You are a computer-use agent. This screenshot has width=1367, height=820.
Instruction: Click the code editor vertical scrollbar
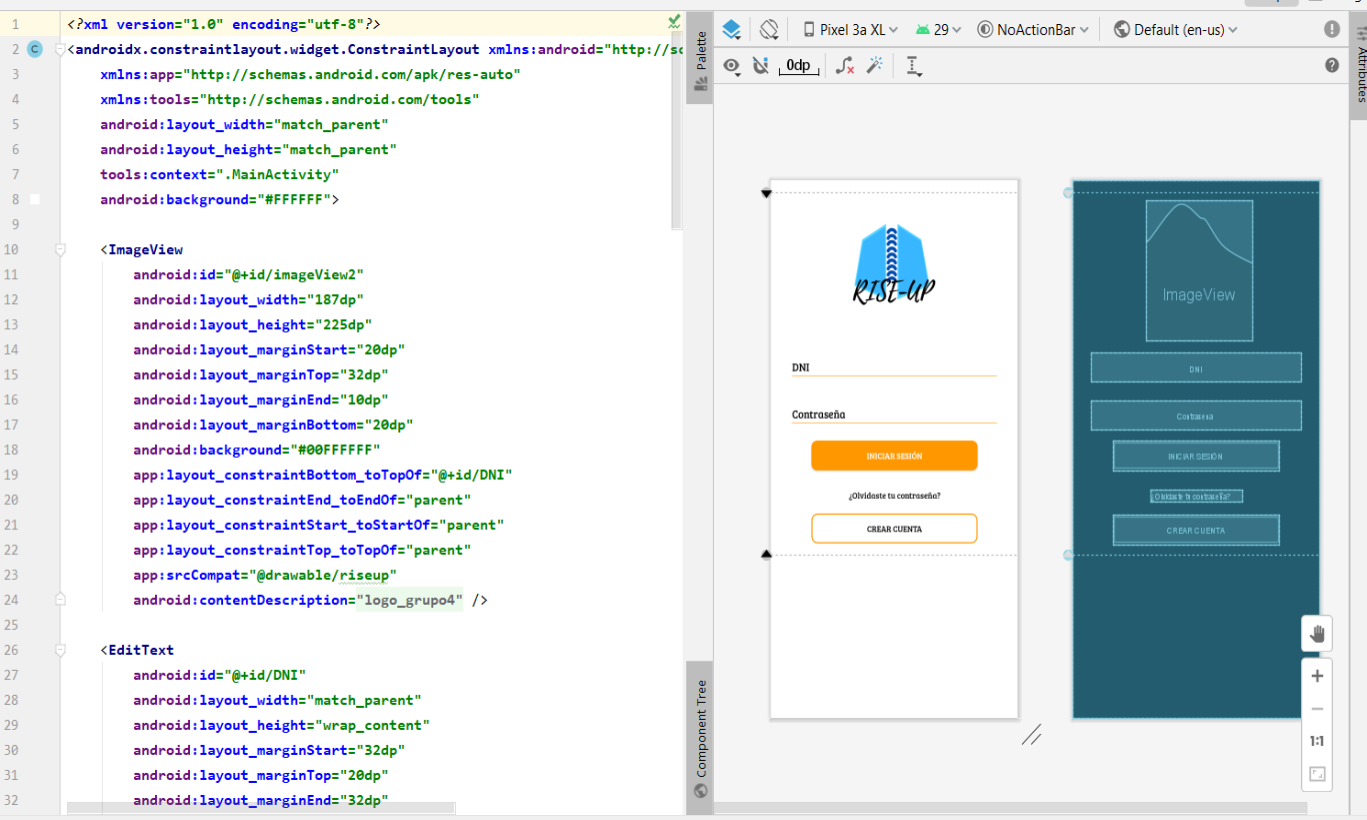coord(677,130)
